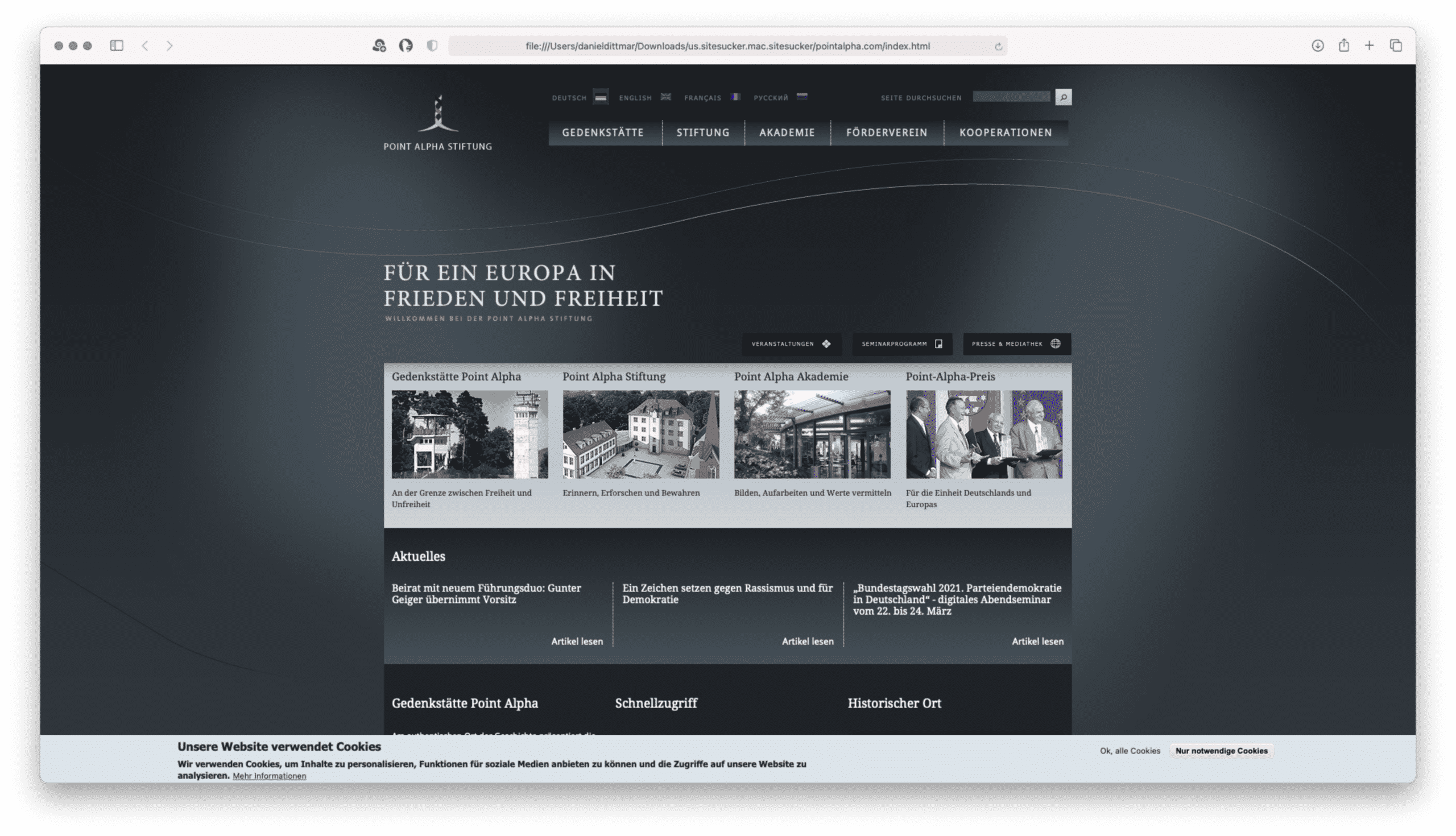Screen dimensions: 1456x836
Task: Open the Point Alpha Akademie thumbnail
Action: coord(812,434)
